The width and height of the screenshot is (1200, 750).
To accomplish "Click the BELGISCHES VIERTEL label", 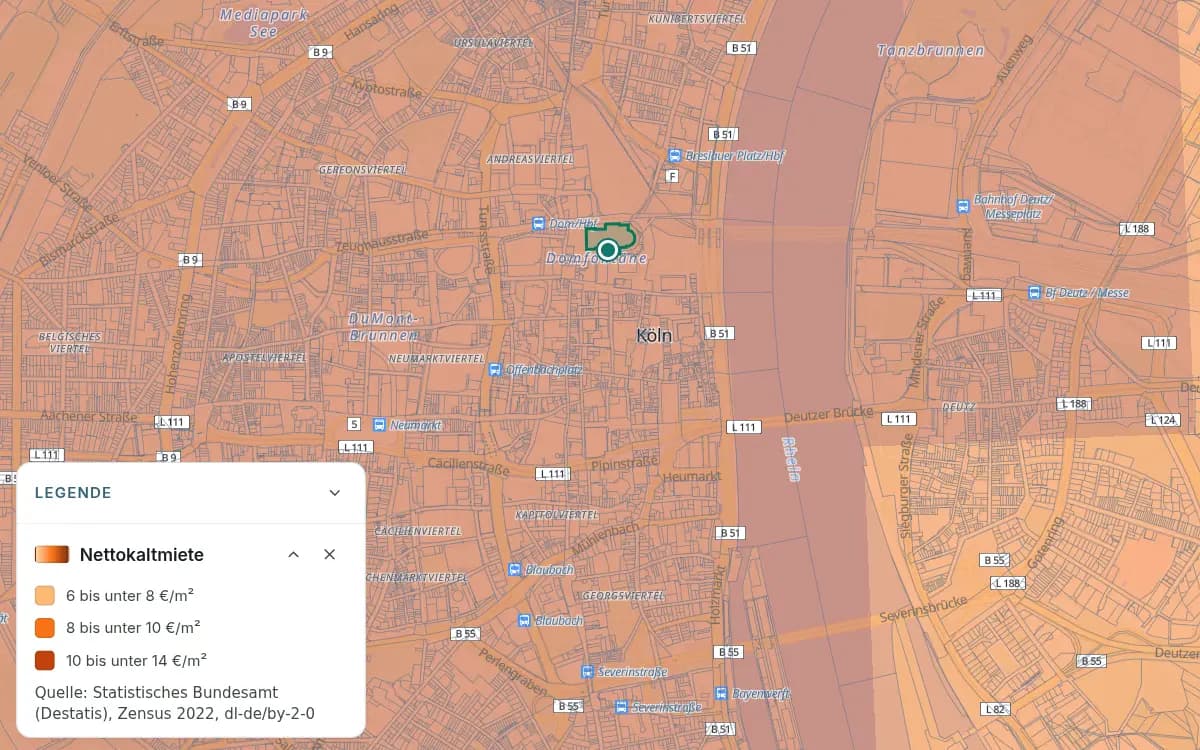I will tap(70, 343).
